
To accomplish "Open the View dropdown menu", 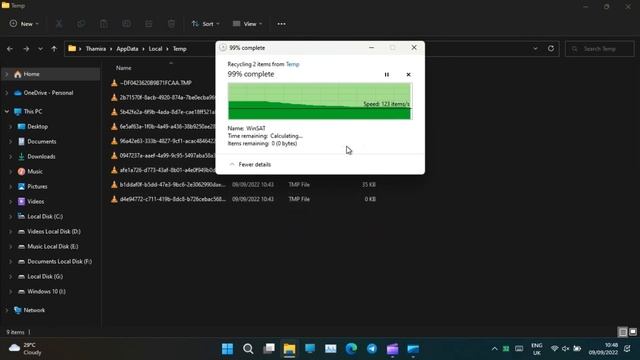I will [x=247, y=24].
